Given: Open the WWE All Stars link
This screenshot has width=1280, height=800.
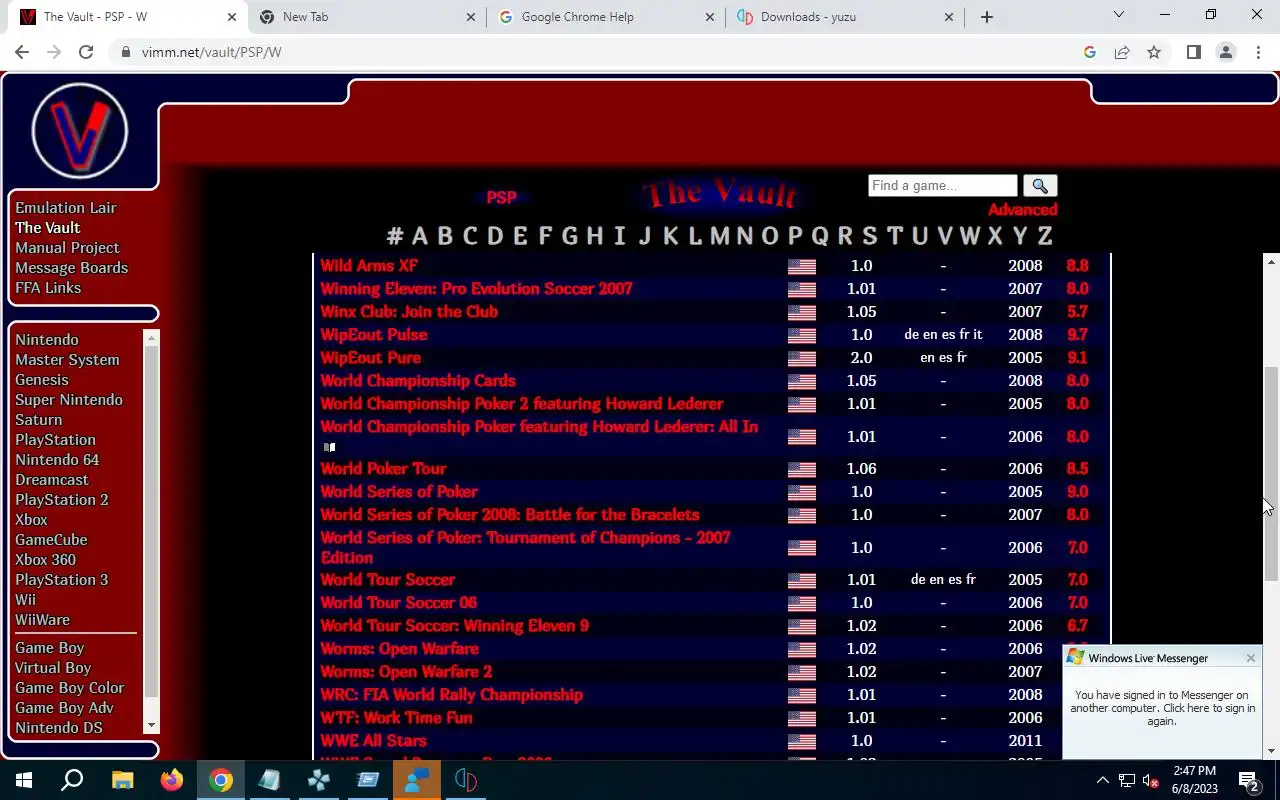Looking at the screenshot, I should (x=373, y=741).
